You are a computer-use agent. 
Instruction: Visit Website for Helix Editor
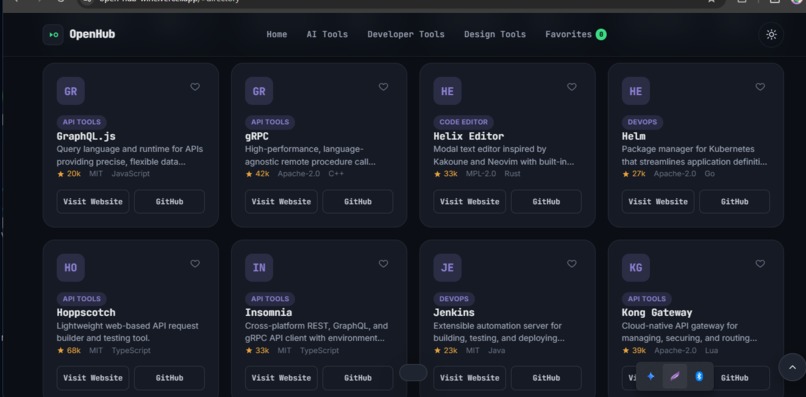pos(470,202)
